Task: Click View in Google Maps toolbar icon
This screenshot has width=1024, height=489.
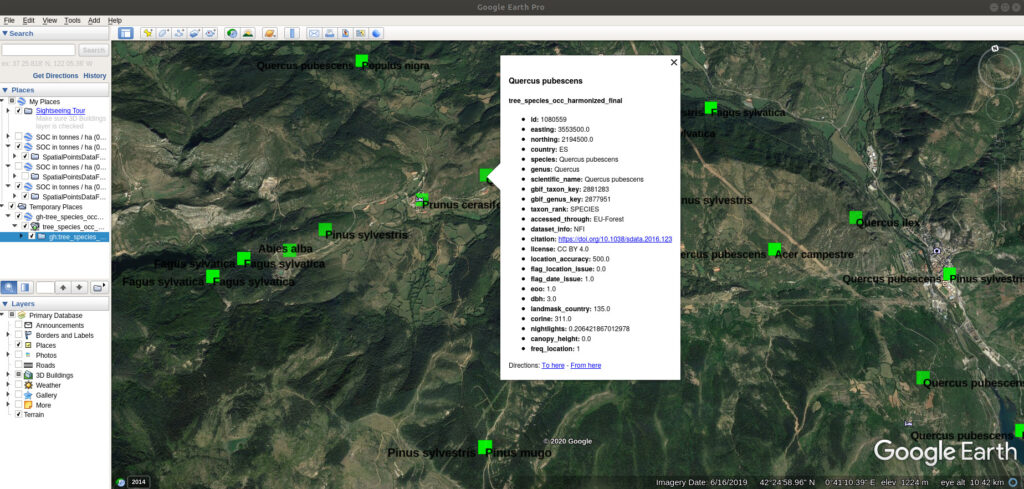Action: [361, 33]
